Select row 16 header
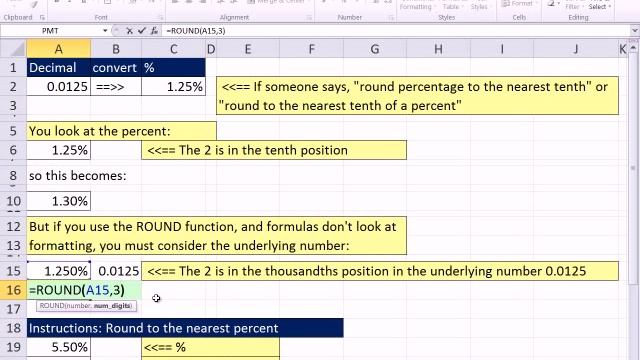The image size is (640, 360). click(13, 290)
